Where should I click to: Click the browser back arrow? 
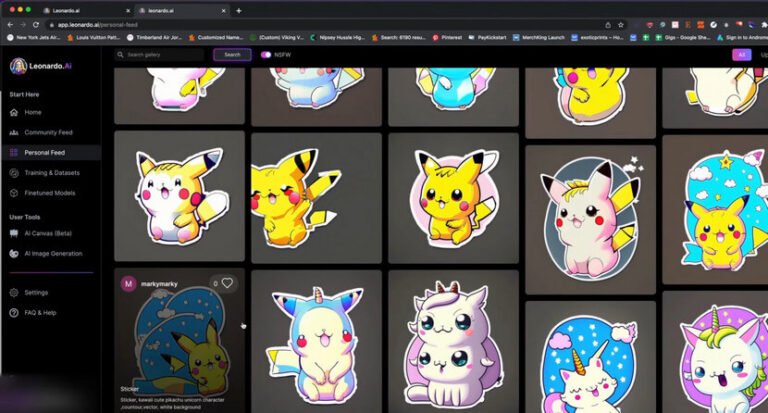pyautogui.click(x=11, y=24)
